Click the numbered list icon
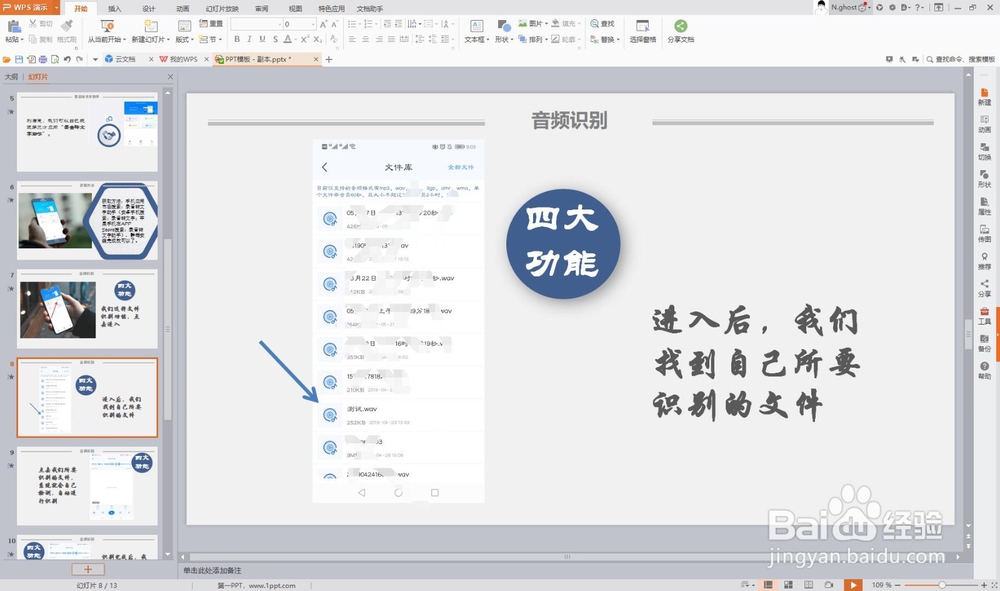The height and width of the screenshot is (591, 1000). (369, 24)
